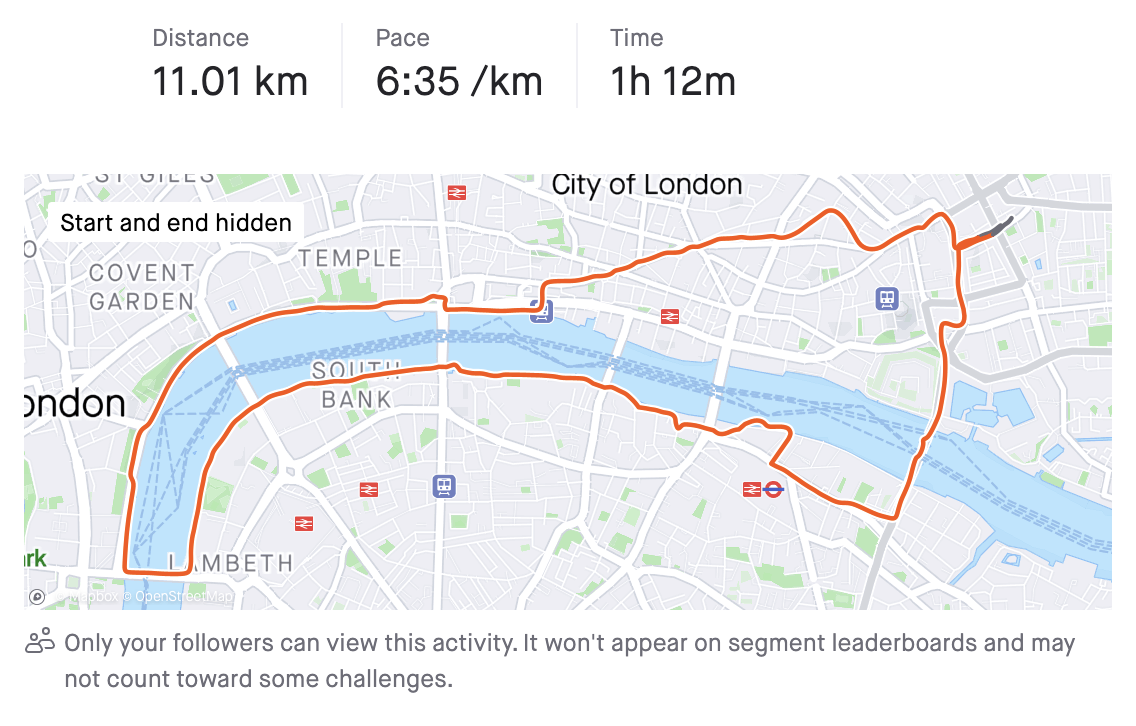Click the London Underground roundel icon
The height and width of the screenshot is (726, 1136).
tap(773, 489)
